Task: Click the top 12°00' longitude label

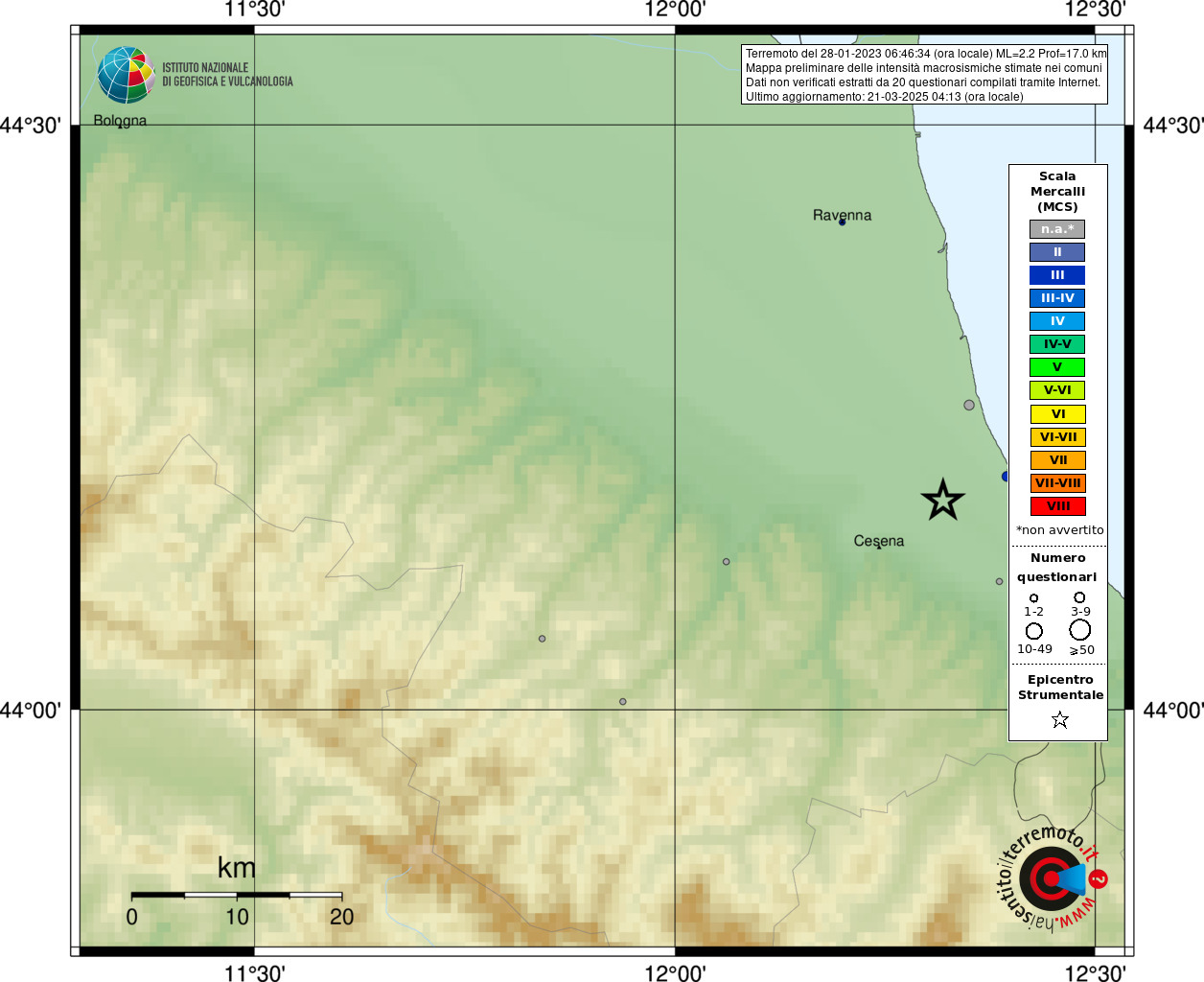Action: click(675, 10)
